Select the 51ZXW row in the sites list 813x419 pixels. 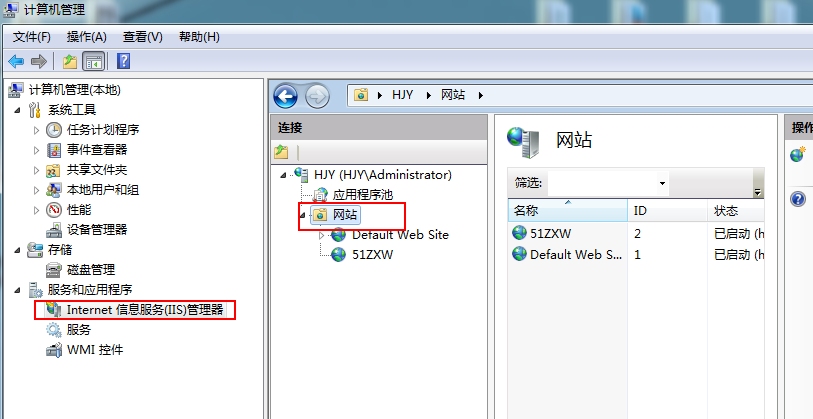tap(637, 233)
